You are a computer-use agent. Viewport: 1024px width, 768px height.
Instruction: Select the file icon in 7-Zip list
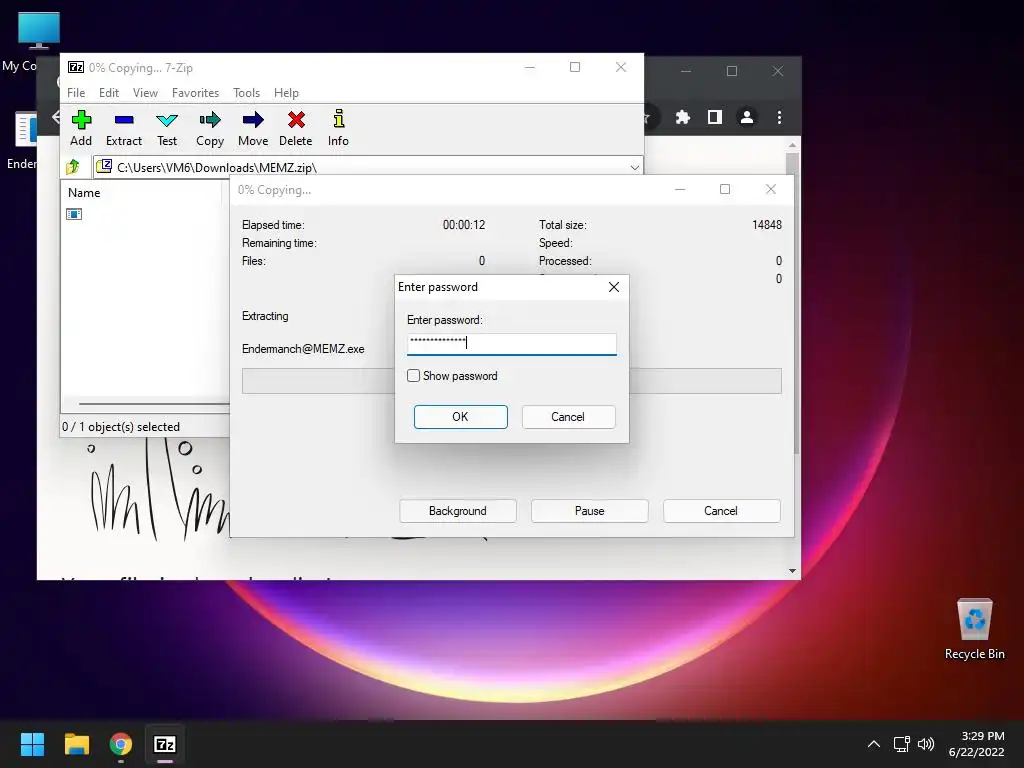(74, 214)
